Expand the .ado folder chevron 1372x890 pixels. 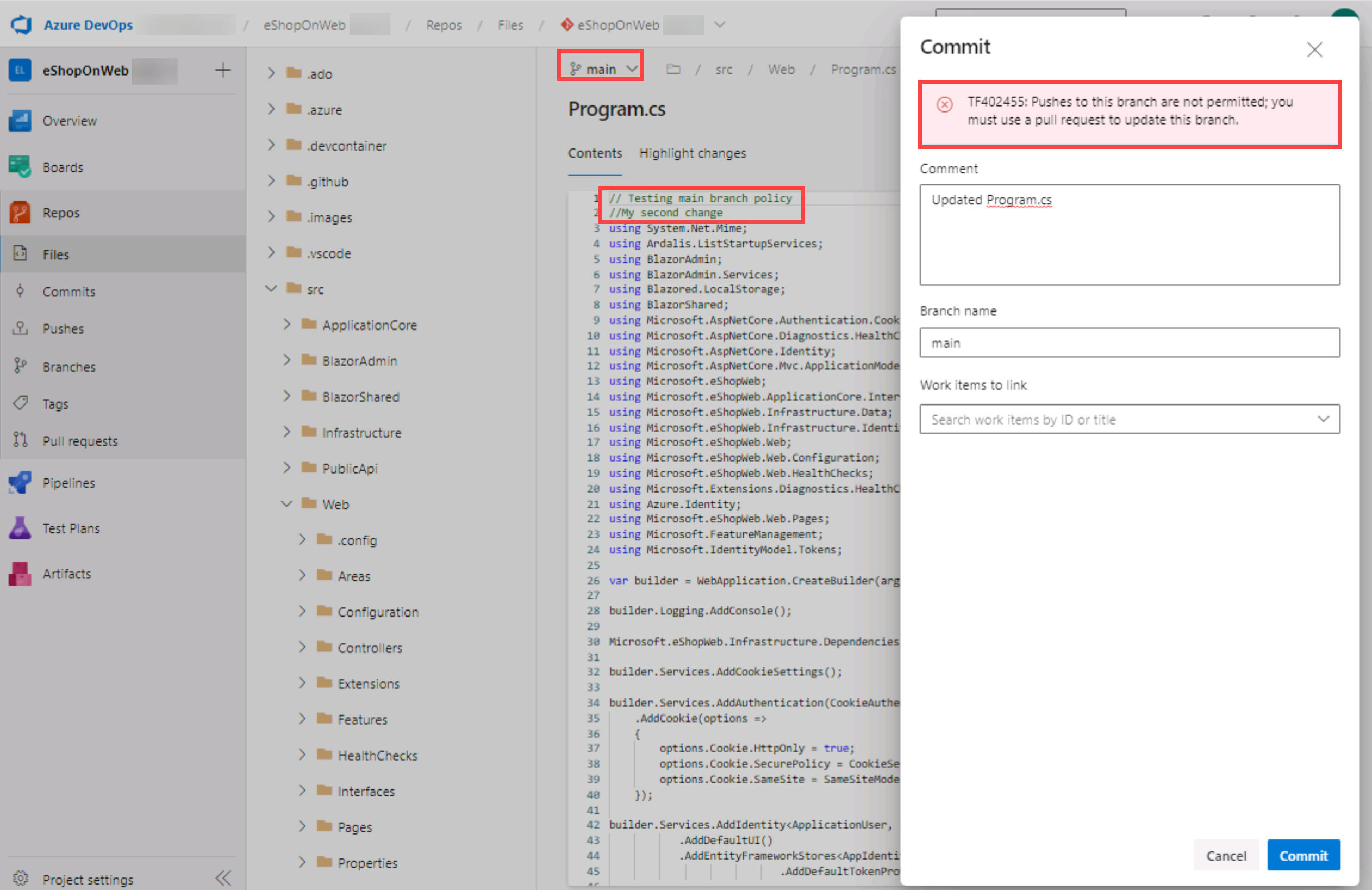pyautogui.click(x=271, y=73)
